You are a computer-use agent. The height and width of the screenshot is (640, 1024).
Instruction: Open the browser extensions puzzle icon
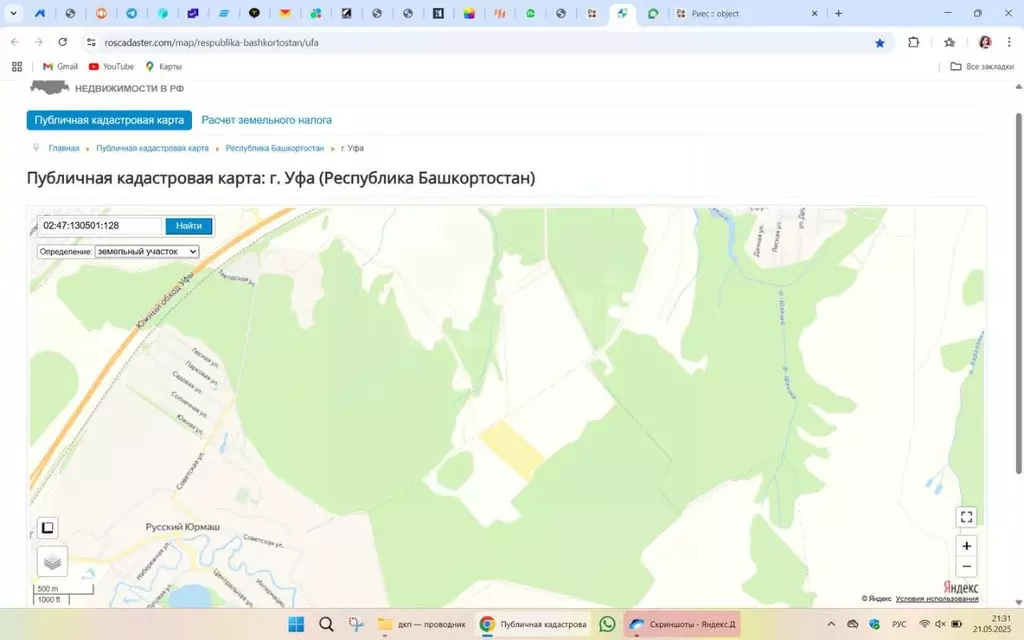[x=913, y=43]
